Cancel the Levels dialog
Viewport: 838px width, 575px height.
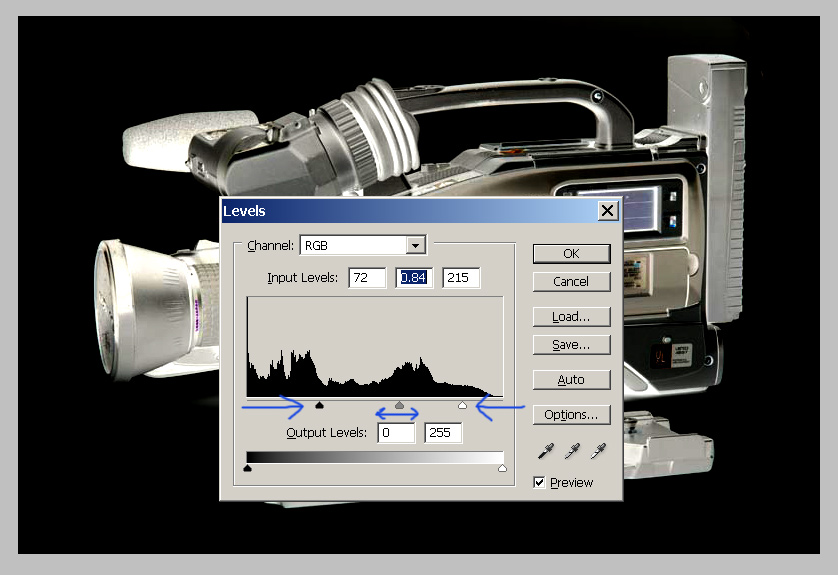tap(571, 282)
